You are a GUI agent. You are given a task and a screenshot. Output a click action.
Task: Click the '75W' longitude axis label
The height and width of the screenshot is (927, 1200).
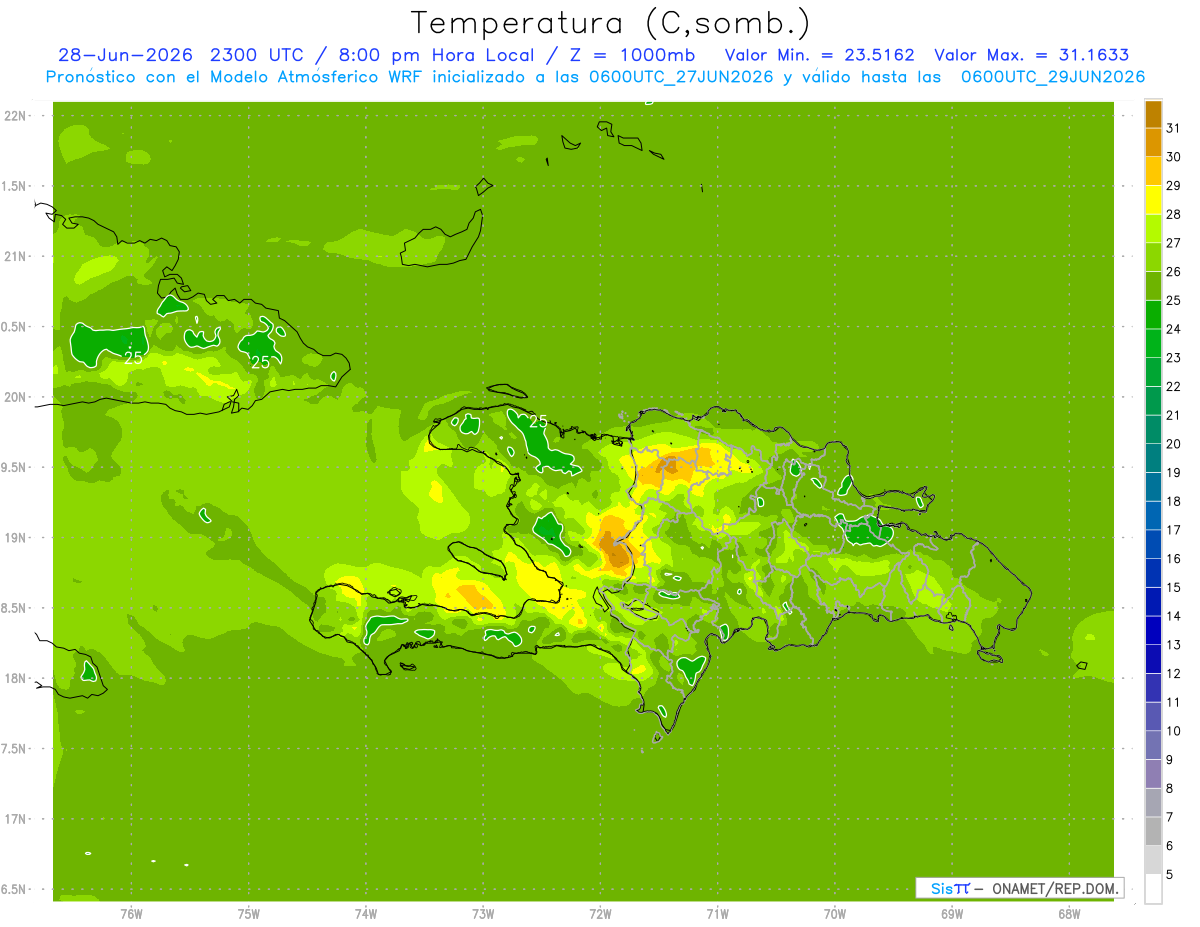click(249, 914)
